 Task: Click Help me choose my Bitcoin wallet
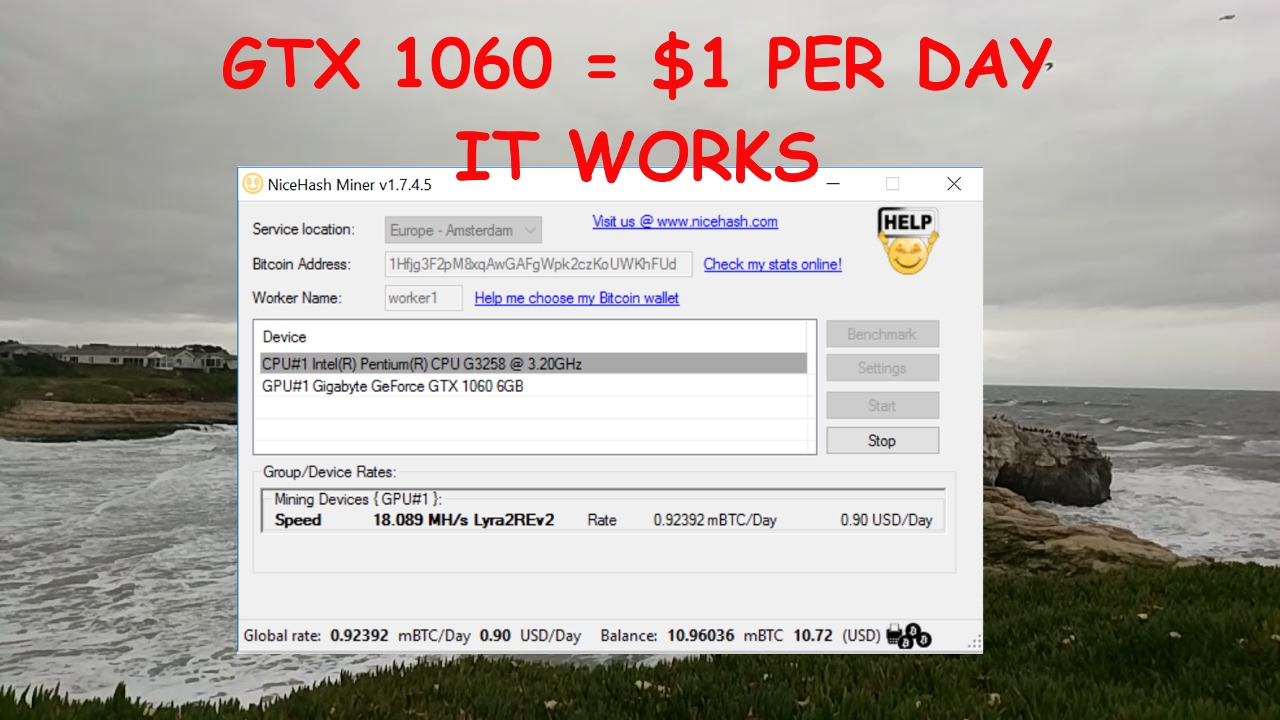(x=577, y=298)
